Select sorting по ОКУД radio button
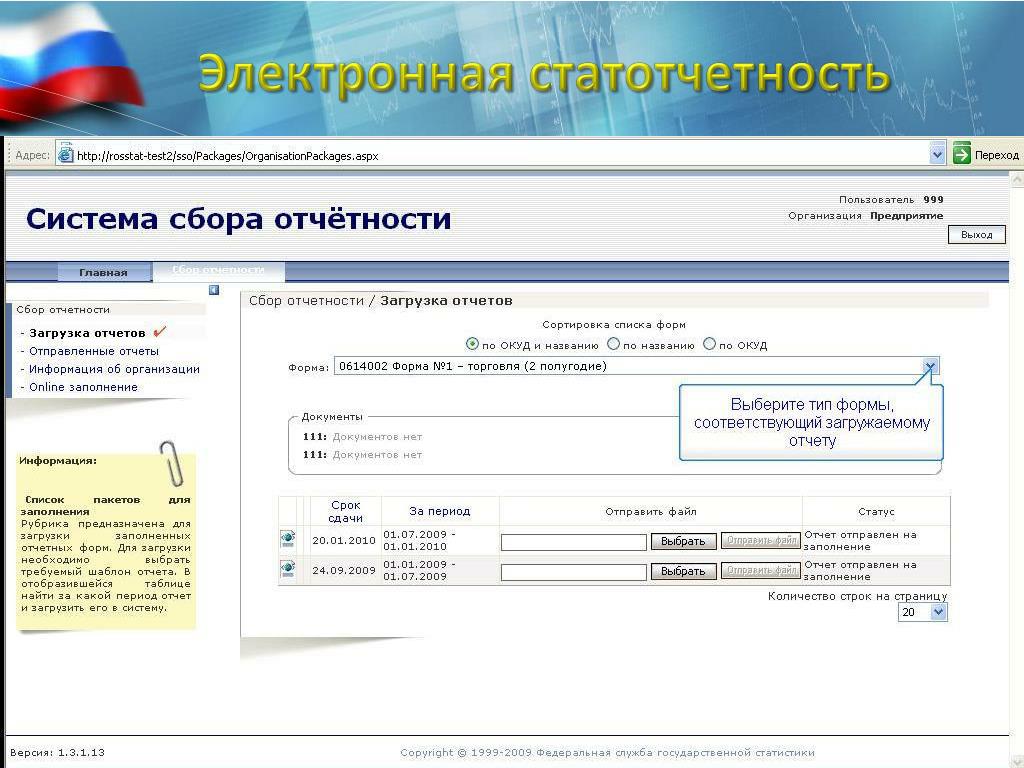 (709, 344)
